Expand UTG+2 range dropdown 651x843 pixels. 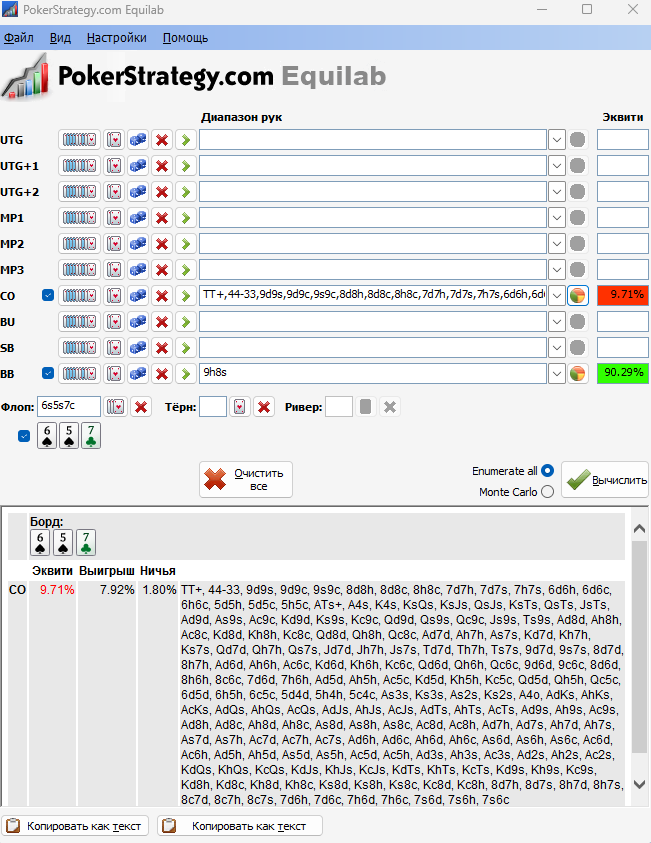tap(557, 192)
